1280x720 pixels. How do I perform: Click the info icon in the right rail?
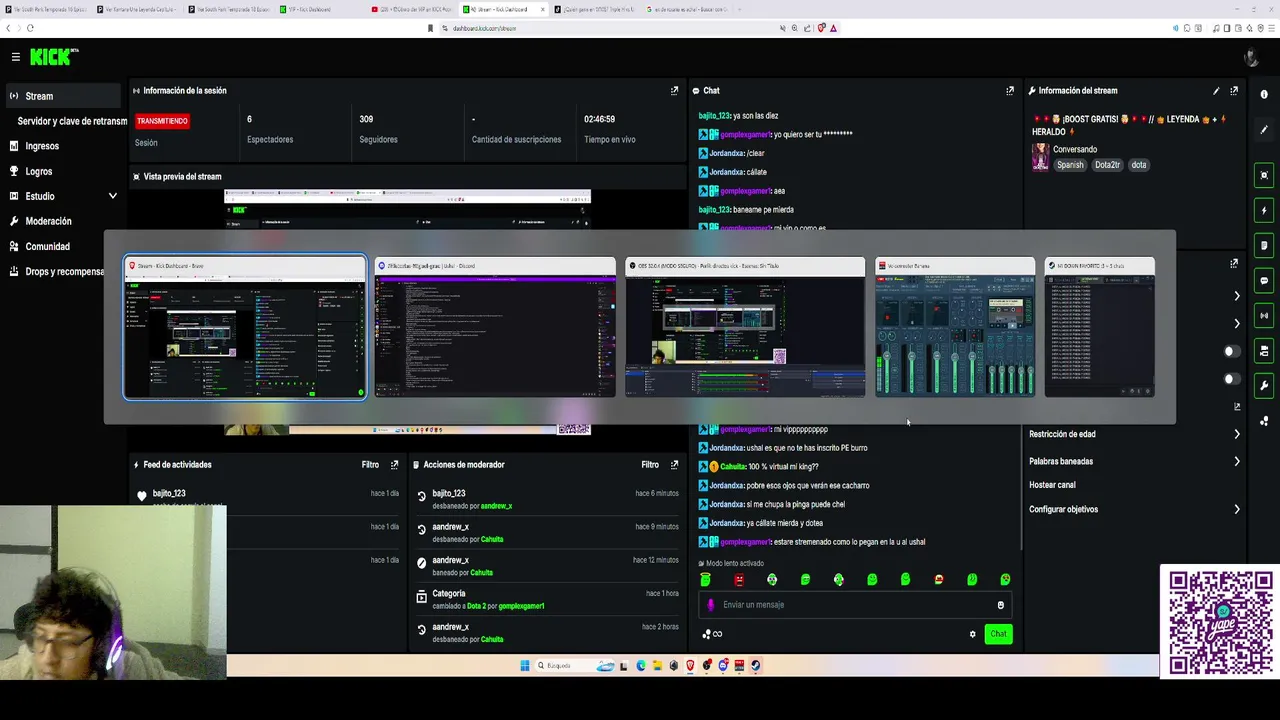[x=1264, y=94]
